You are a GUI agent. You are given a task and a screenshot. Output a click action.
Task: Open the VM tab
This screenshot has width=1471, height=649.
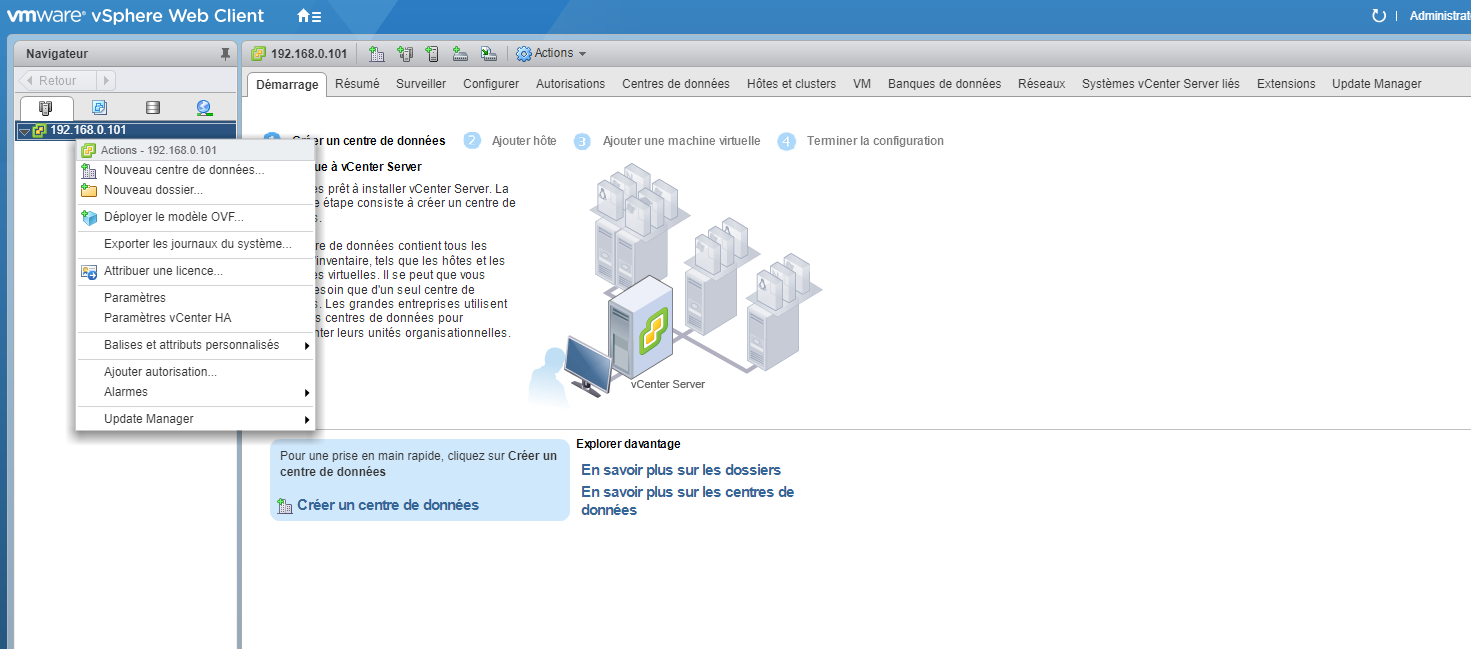[862, 84]
